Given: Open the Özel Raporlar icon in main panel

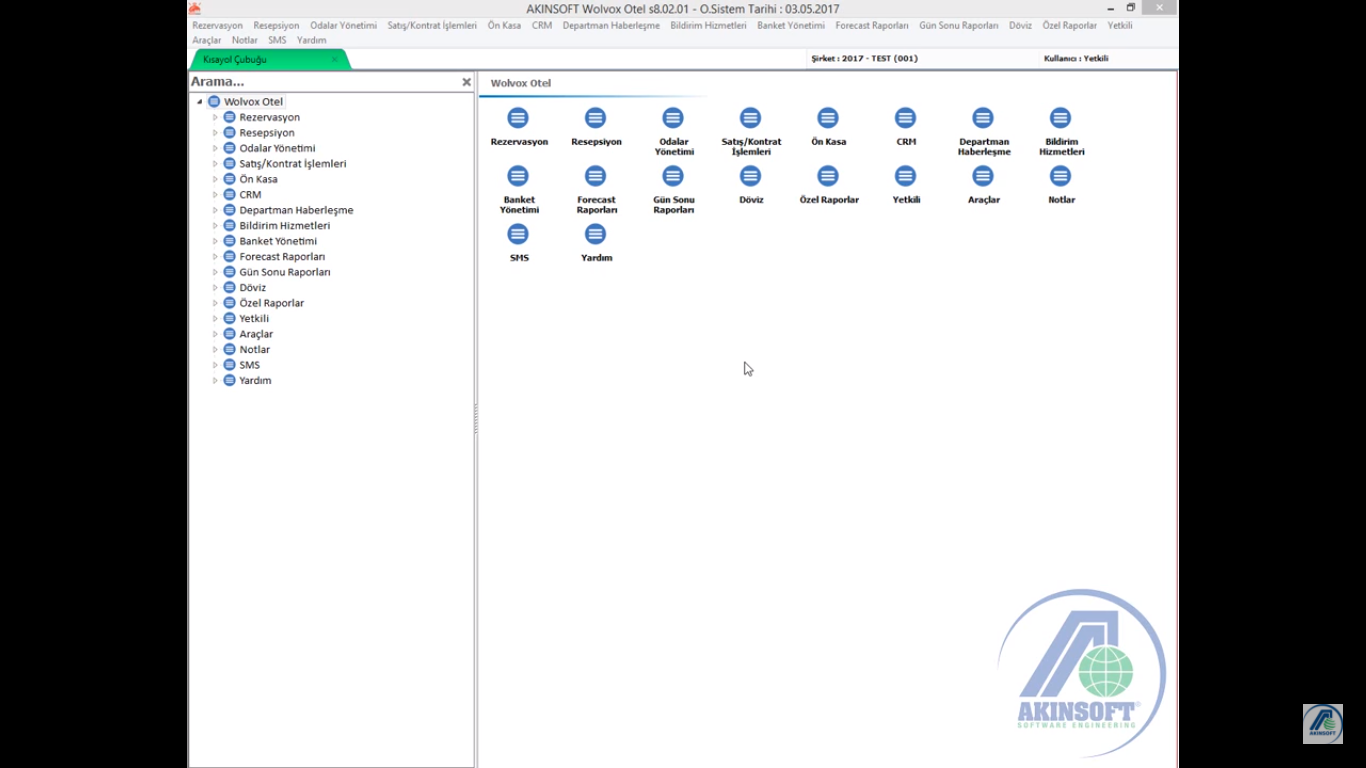Looking at the screenshot, I should tap(828, 176).
